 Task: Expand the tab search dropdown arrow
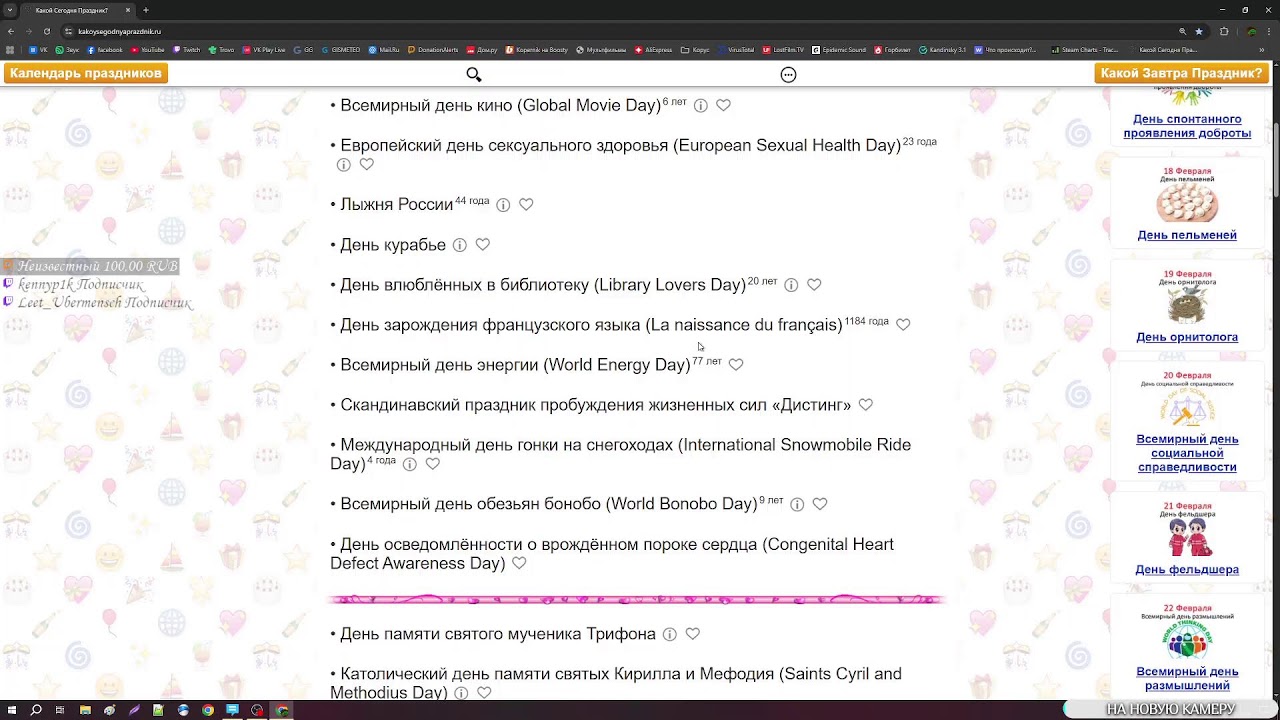coord(10,10)
